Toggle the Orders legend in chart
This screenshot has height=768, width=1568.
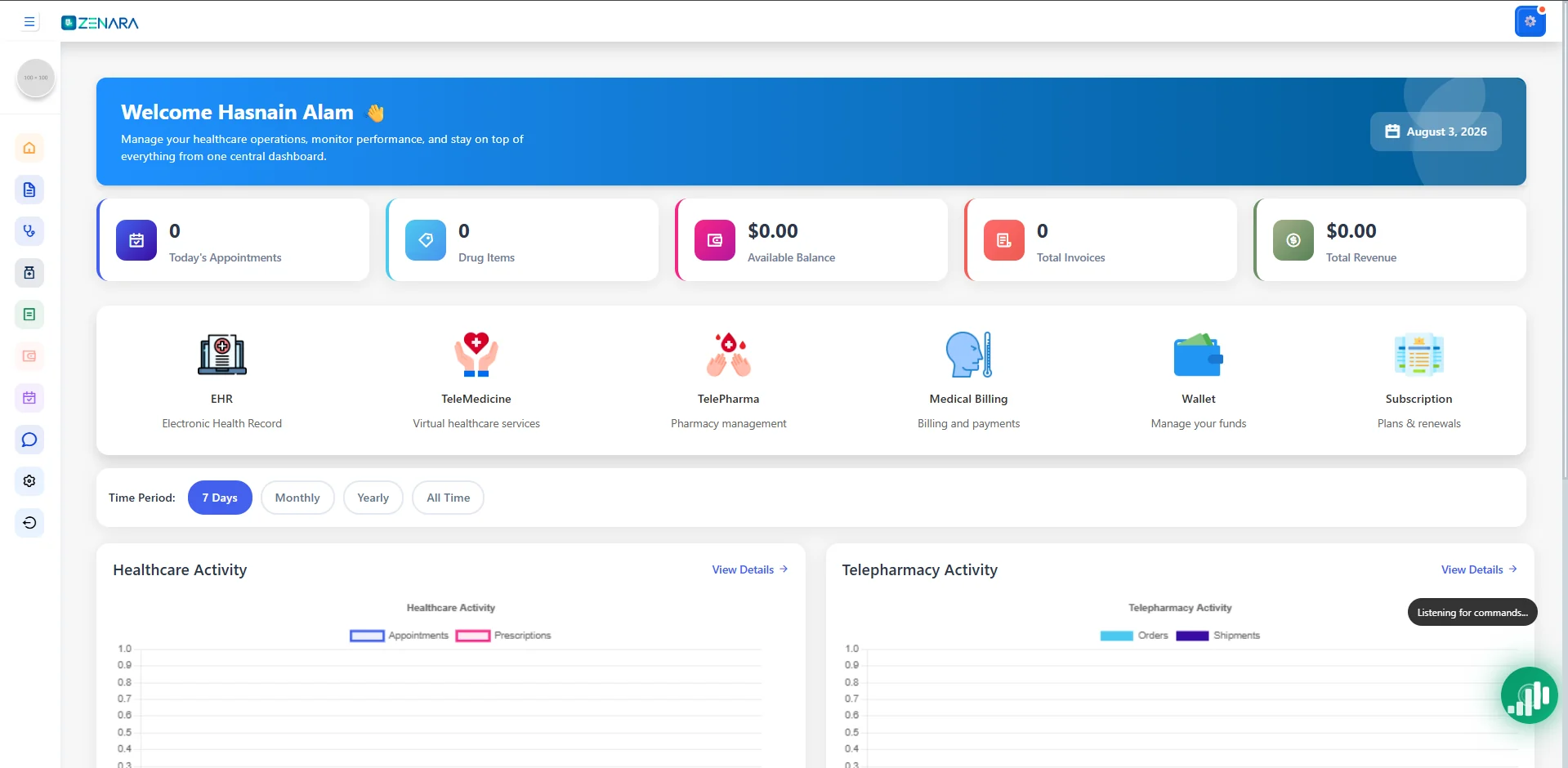coord(1134,636)
